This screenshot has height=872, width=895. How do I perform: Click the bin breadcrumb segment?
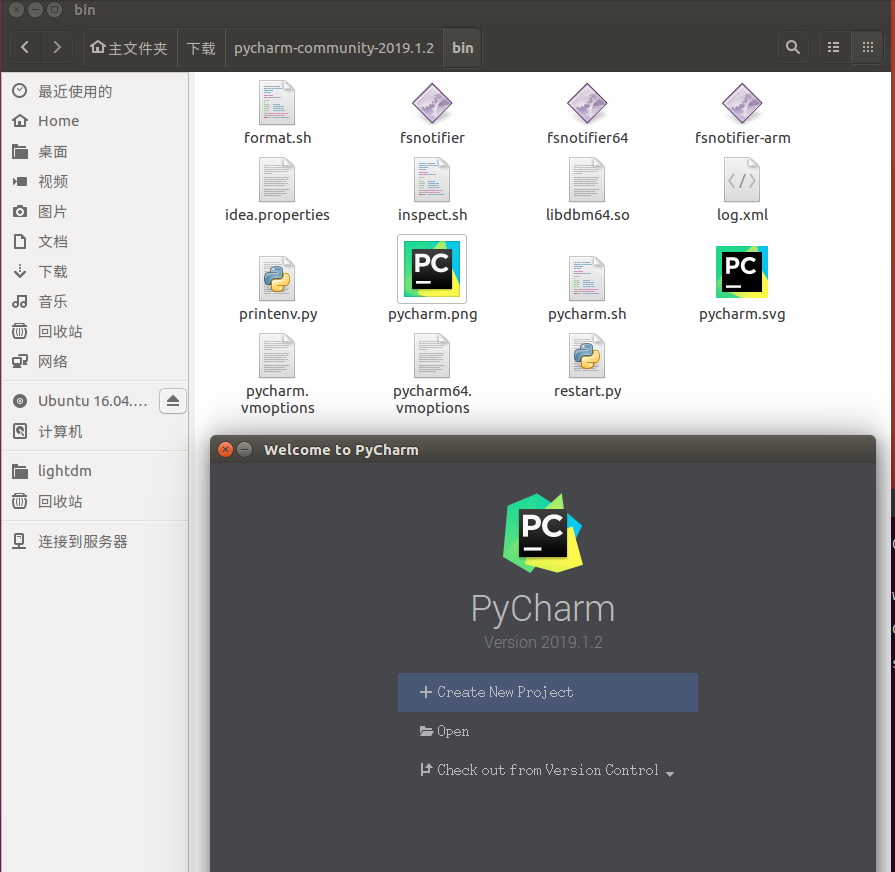point(462,48)
